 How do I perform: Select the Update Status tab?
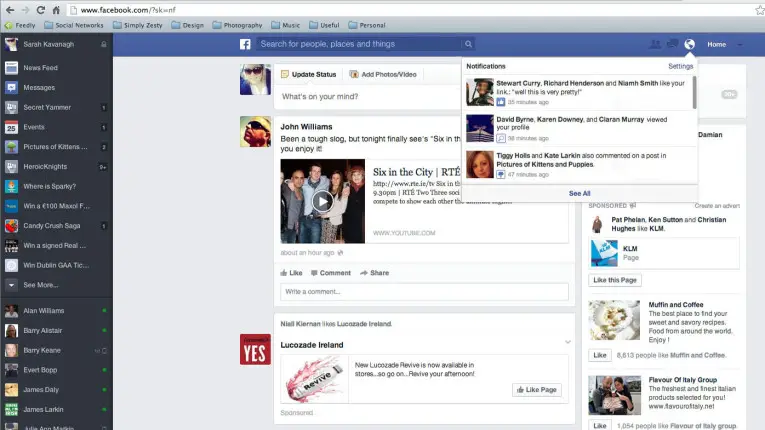(309, 74)
